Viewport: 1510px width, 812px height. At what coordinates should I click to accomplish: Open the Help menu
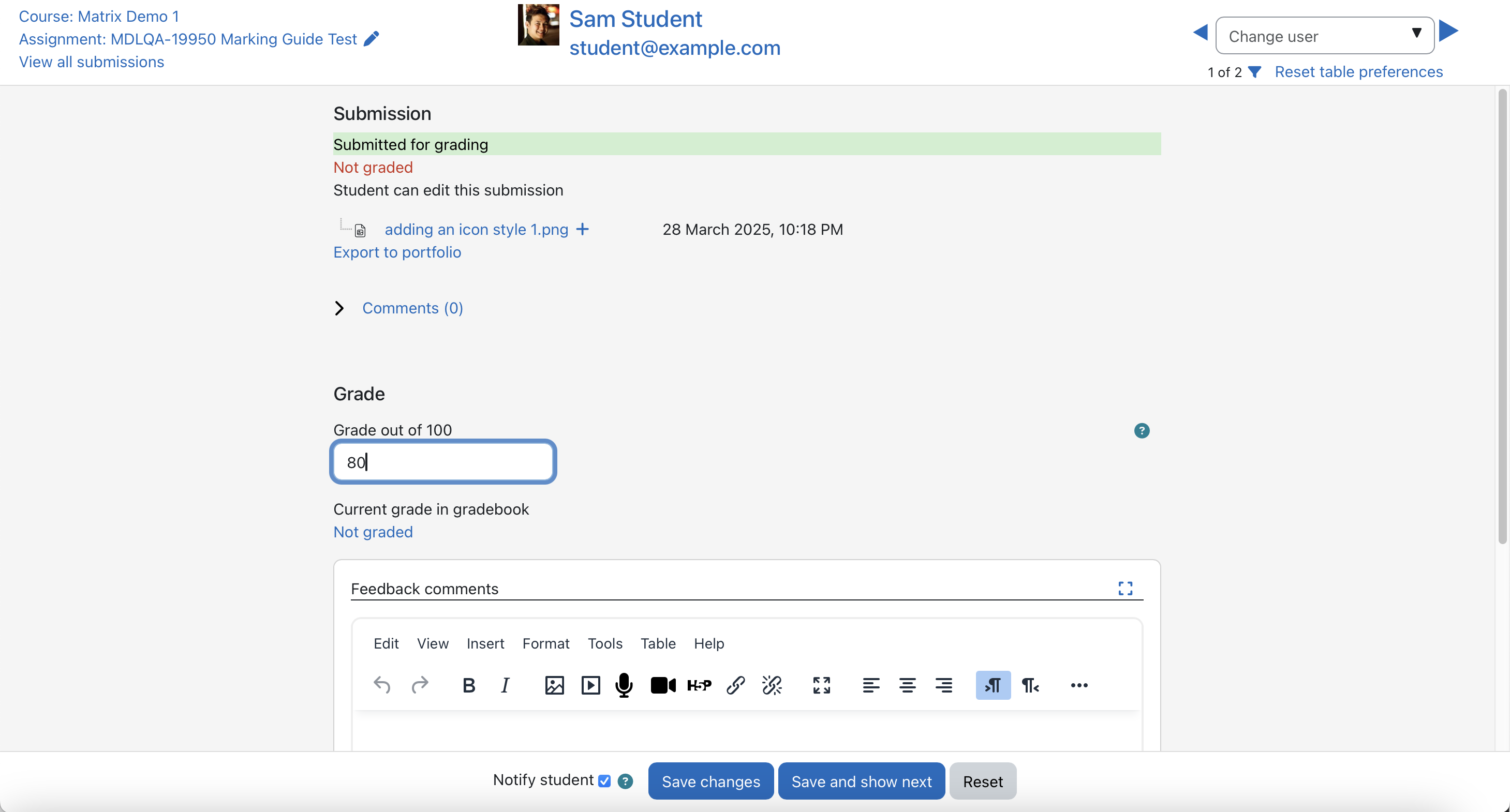point(709,643)
